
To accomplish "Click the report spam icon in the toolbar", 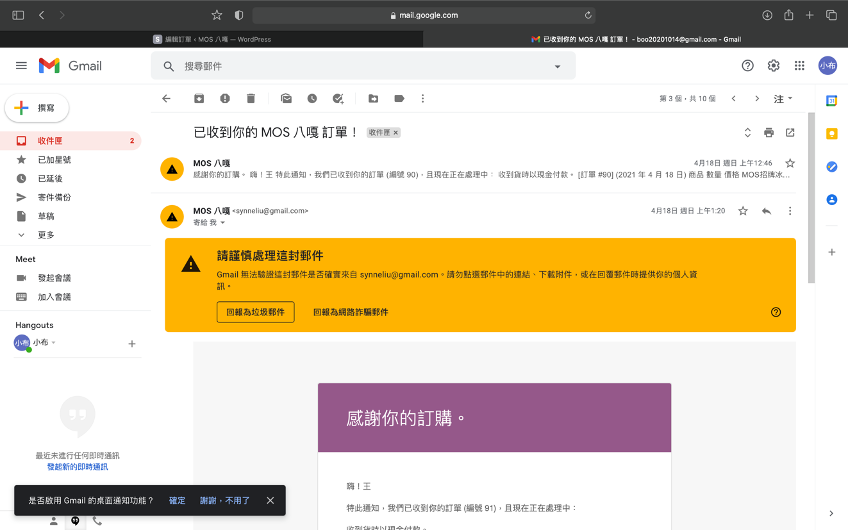I will [x=224, y=98].
